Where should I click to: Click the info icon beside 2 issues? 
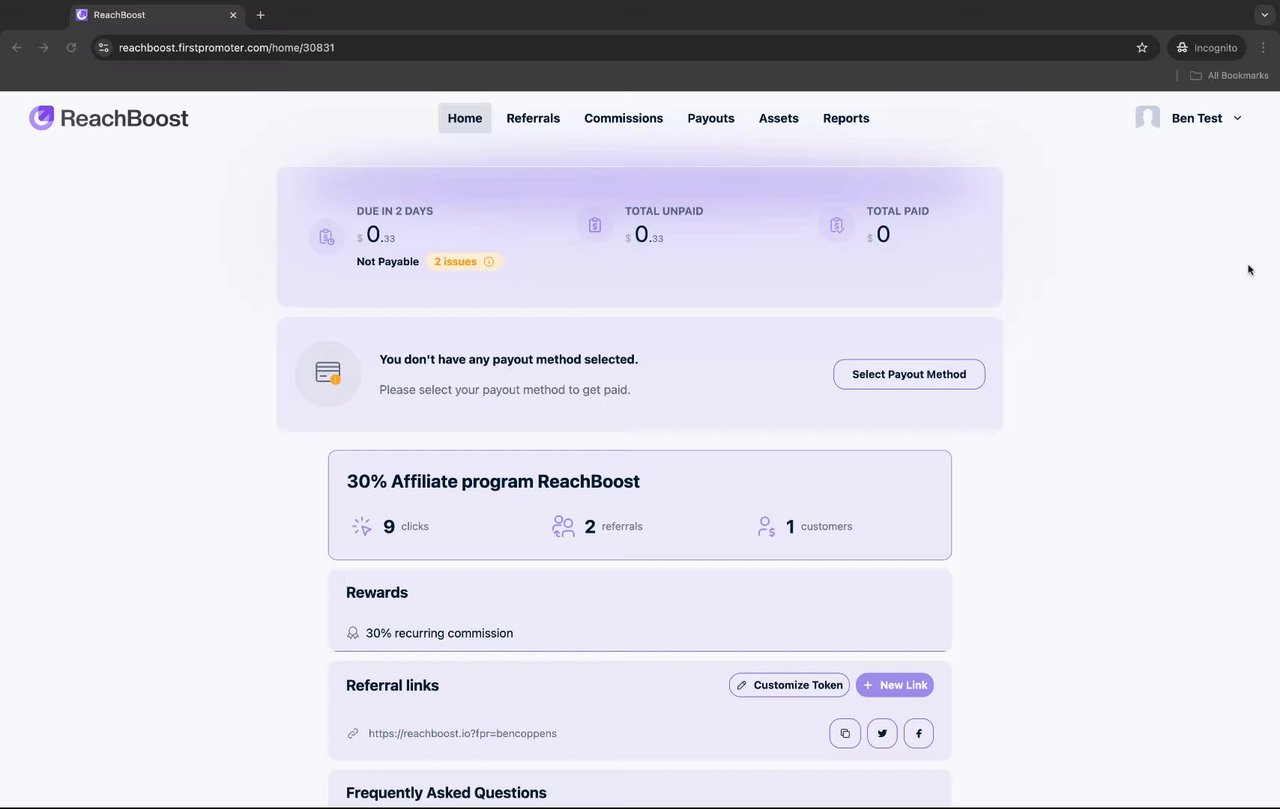[489, 262]
